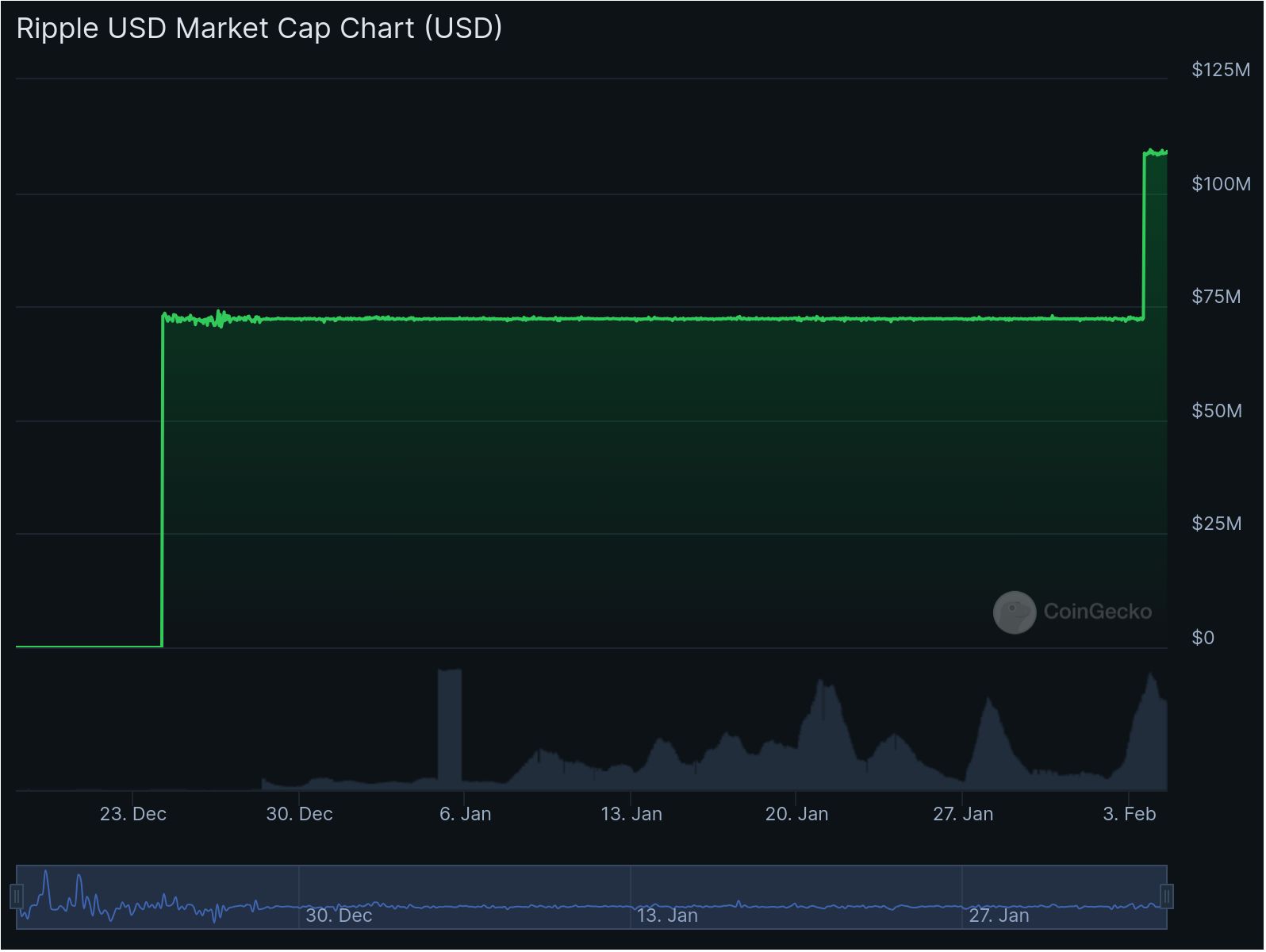The width and height of the screenshot is (1266, 952).
Task: Click the 3. Feb date label
Action: click(x=1130, y=814)
